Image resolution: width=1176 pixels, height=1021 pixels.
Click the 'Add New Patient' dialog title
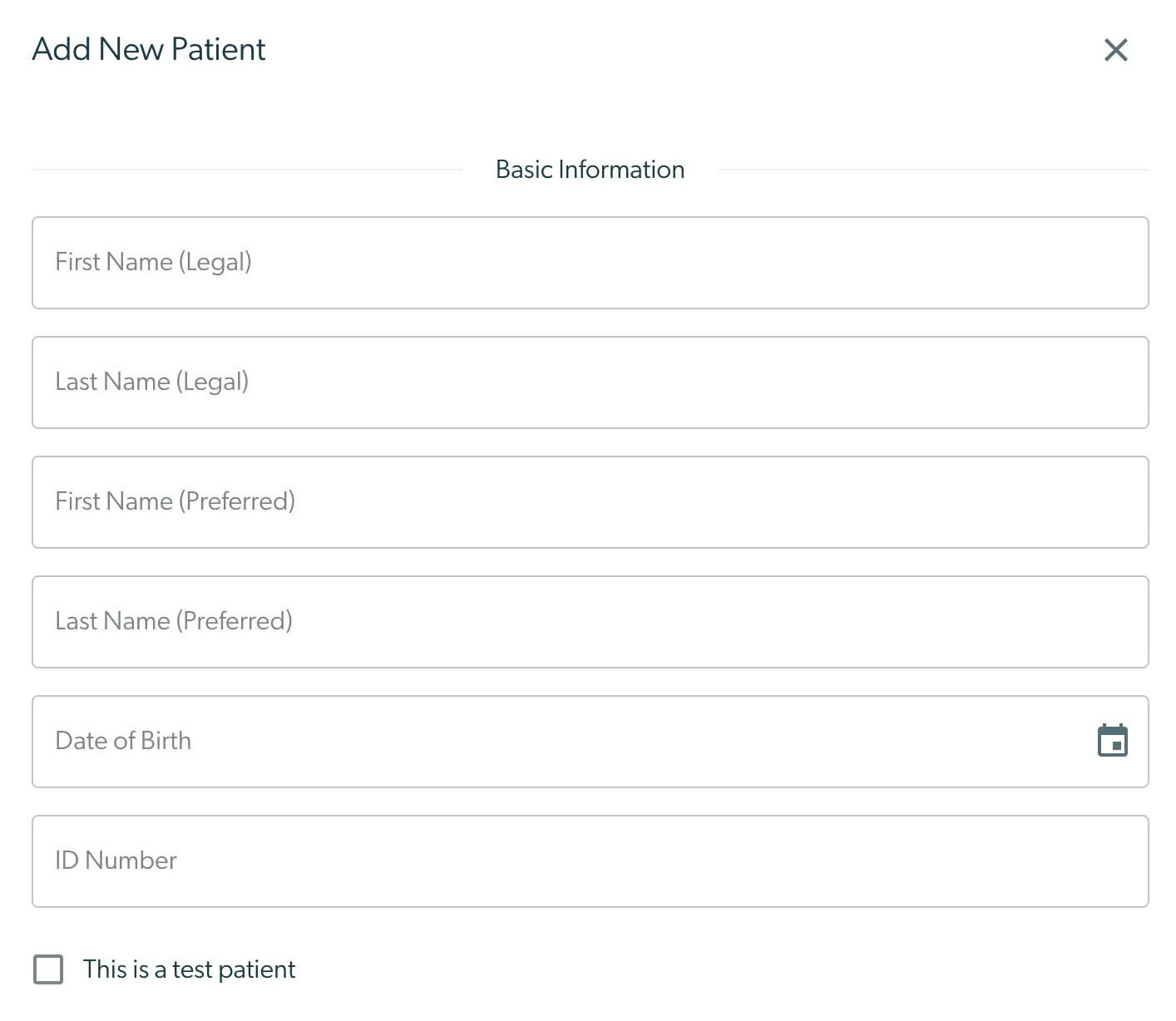pyautogui.click(x=148, y=50)
